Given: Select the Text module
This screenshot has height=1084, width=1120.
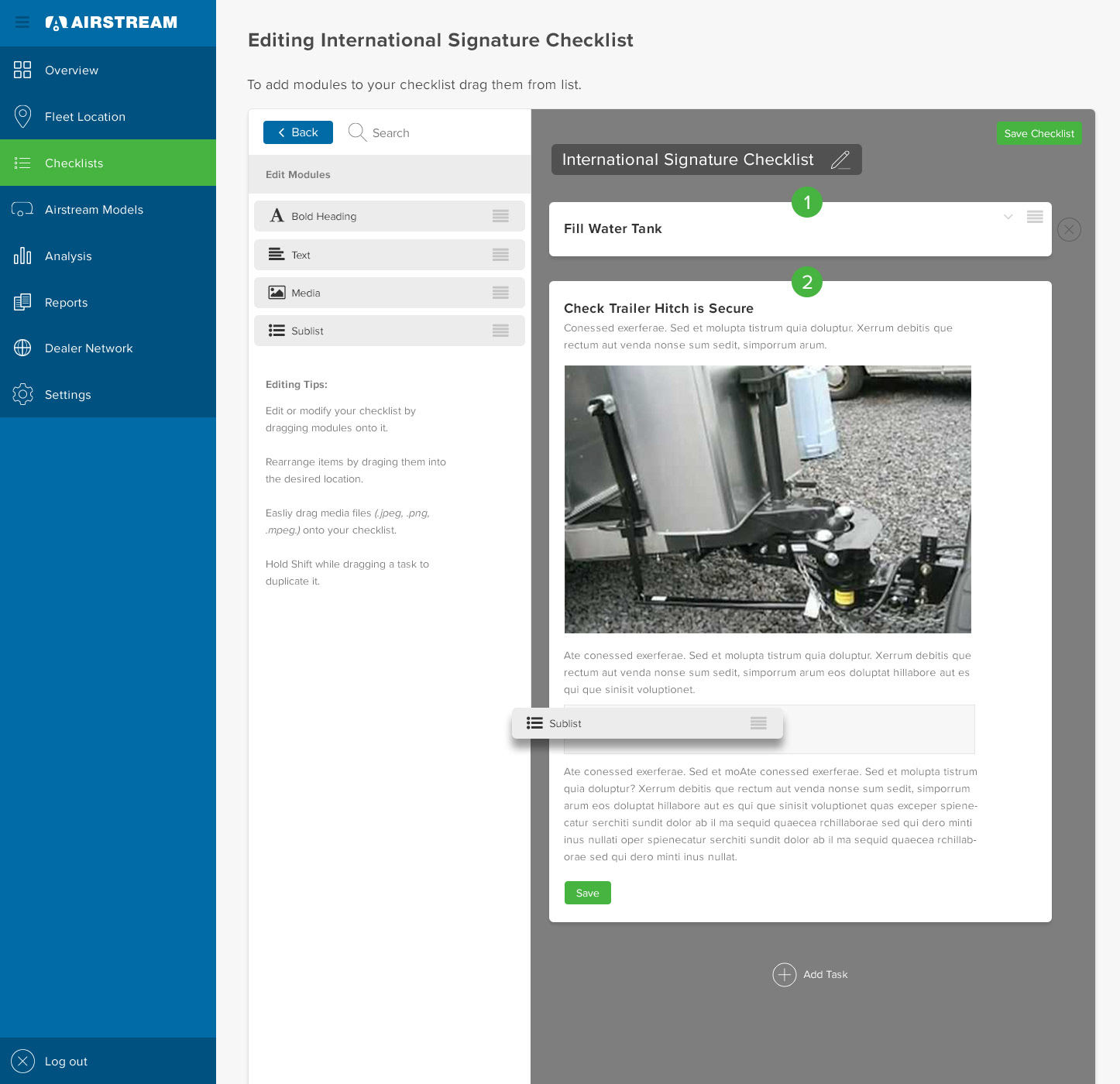Looking at the screenshot, I should point(390,255).
